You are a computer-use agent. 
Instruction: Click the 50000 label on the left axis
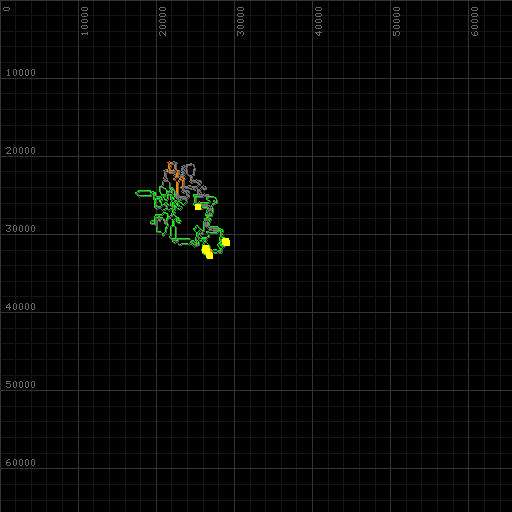pyautogui.click(x=21, y=385)
